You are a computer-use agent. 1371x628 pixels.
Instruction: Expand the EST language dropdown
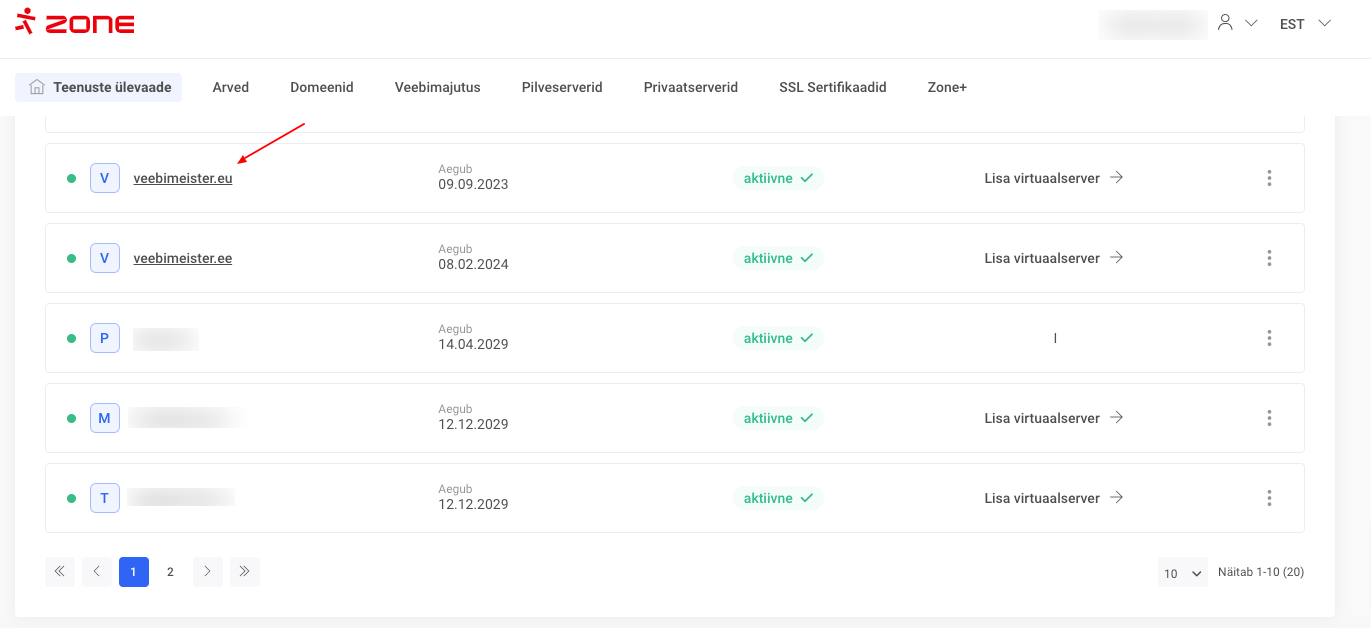pos(1305,24)
